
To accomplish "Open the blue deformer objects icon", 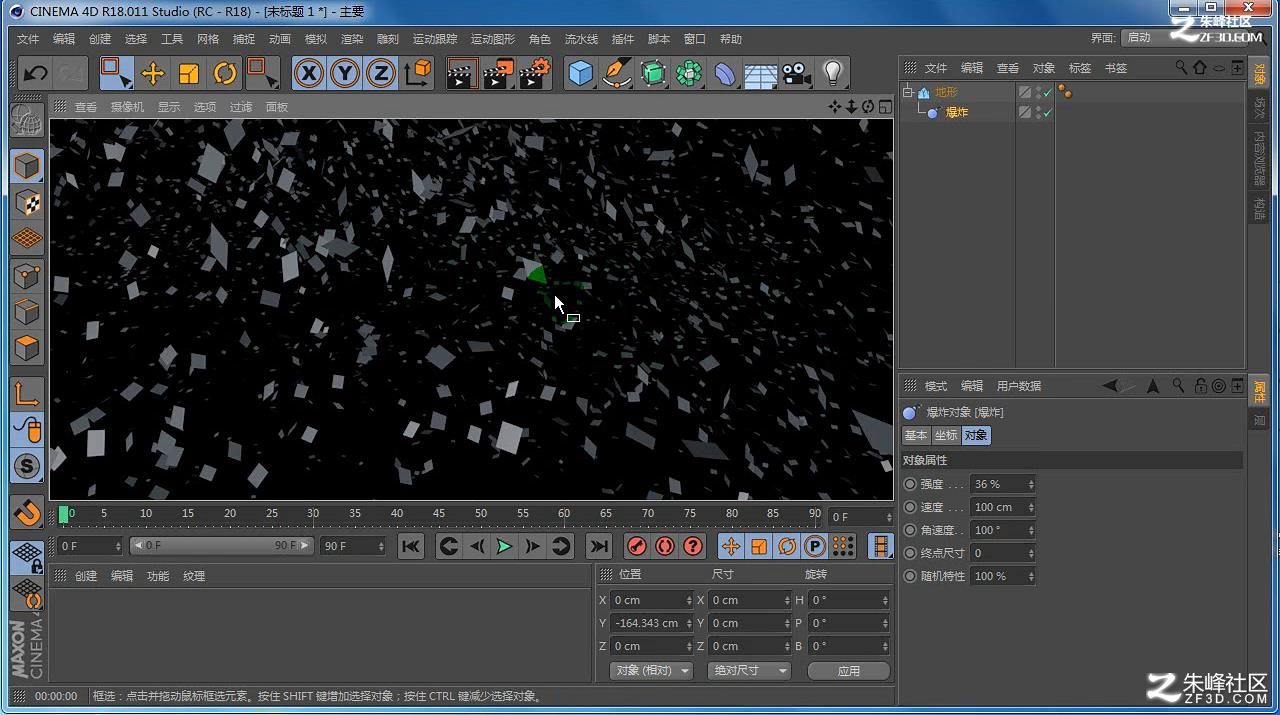I will (725, 73).
